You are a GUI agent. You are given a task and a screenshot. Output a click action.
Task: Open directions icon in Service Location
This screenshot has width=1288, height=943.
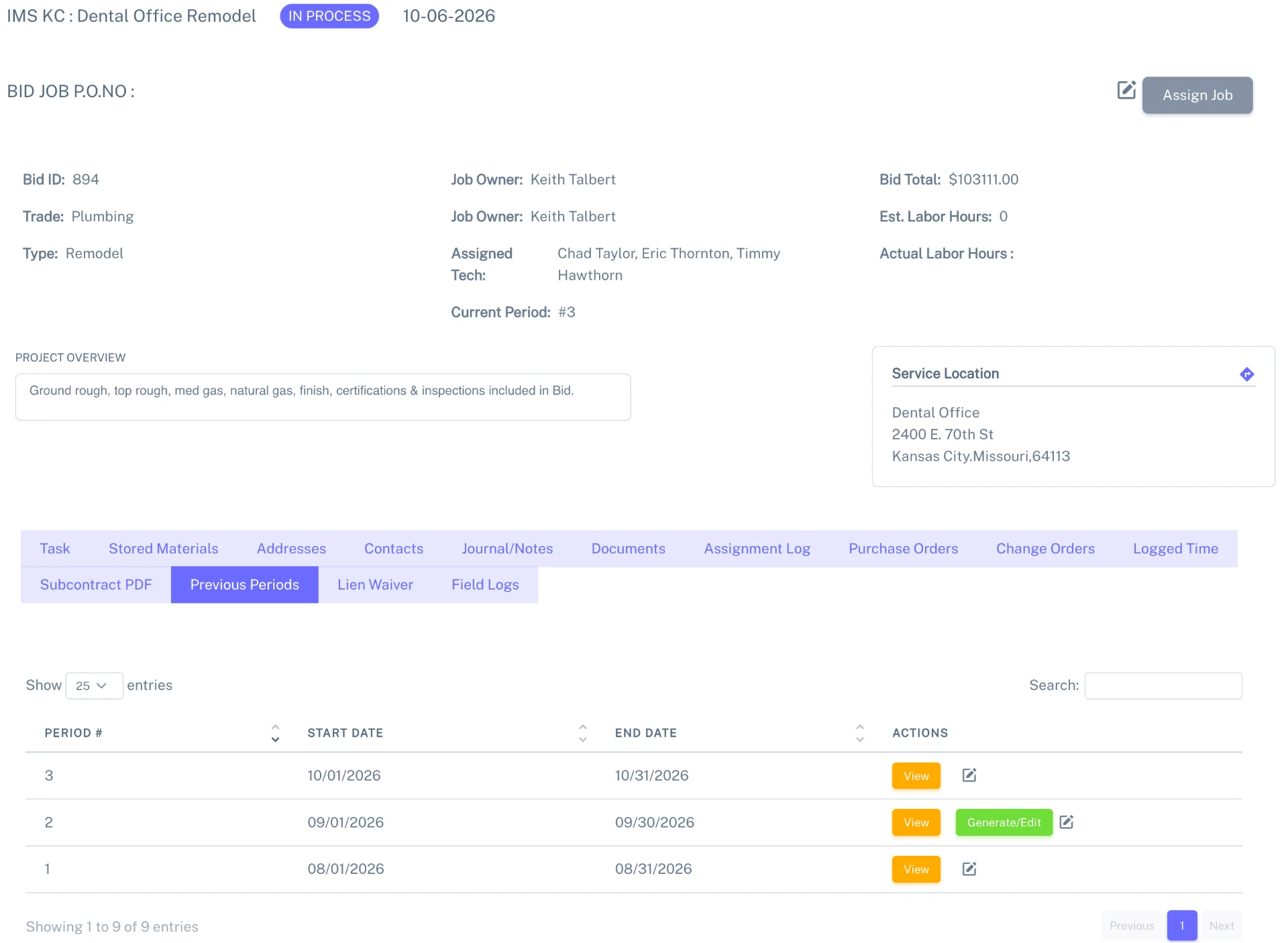pos(1247,374)
